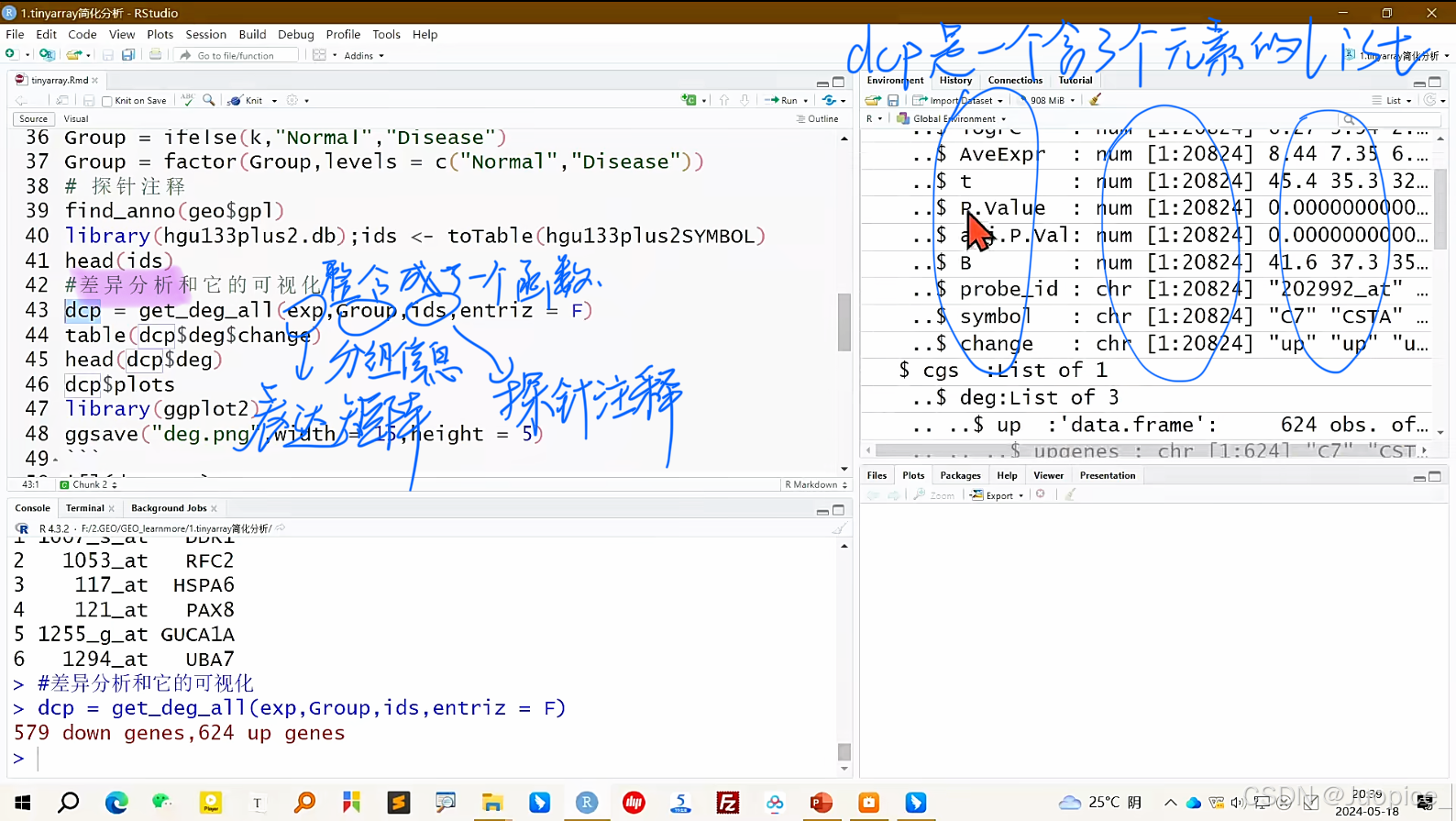This screenshot has height=821, width=1456.
Task: Clear the console with the broom icon
Action: click(839, 528)
